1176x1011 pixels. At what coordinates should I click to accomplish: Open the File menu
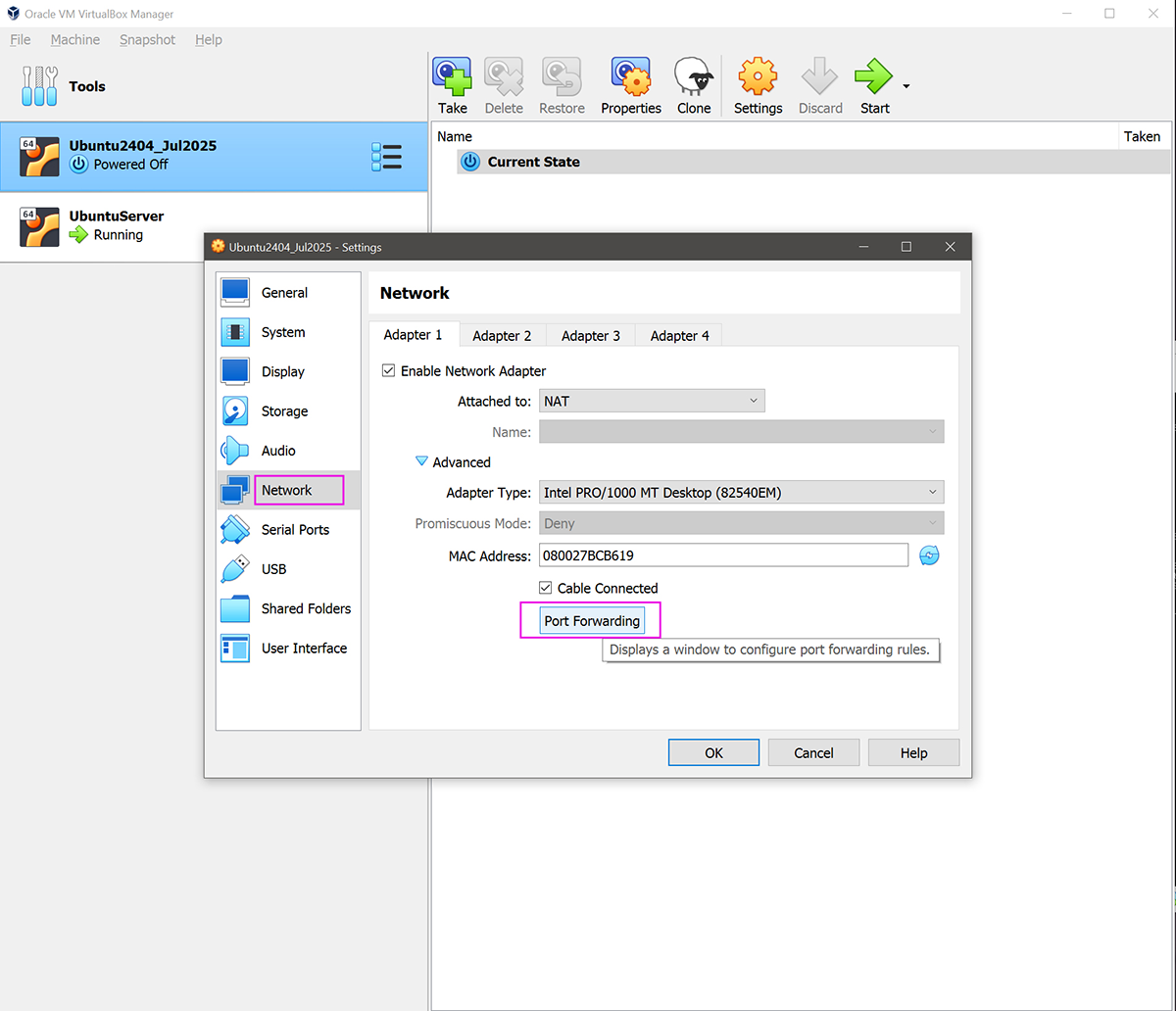point(21,40)
